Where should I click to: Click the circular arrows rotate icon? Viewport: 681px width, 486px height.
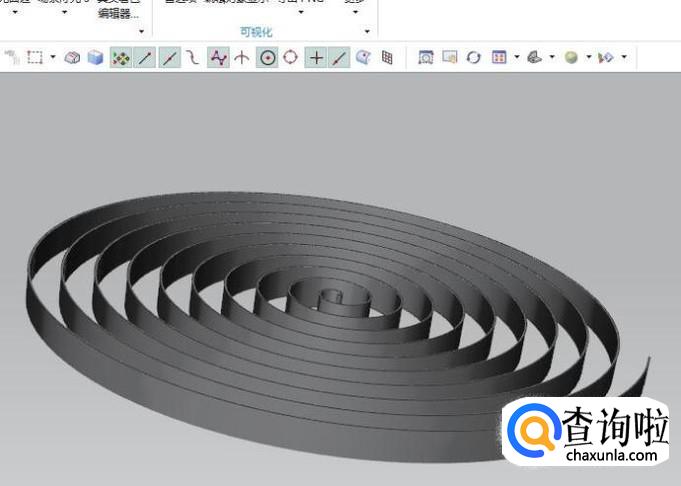474,58
